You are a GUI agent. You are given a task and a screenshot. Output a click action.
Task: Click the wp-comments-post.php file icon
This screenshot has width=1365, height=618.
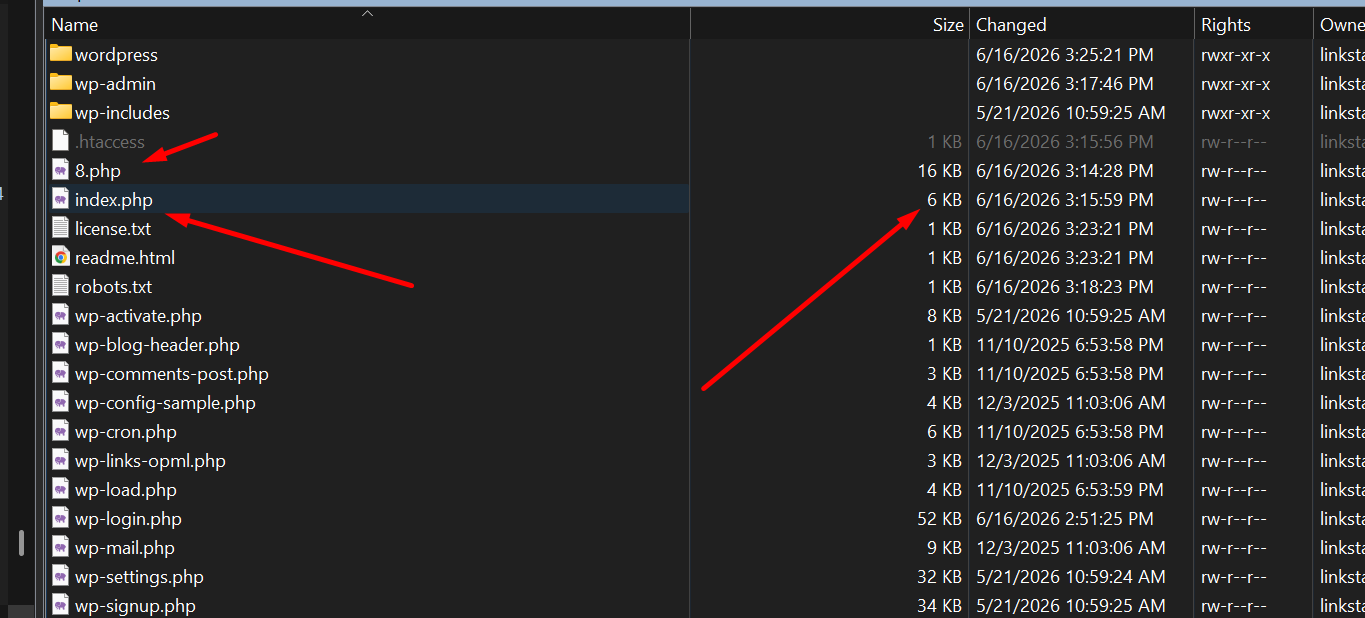(x=61, y=373)
